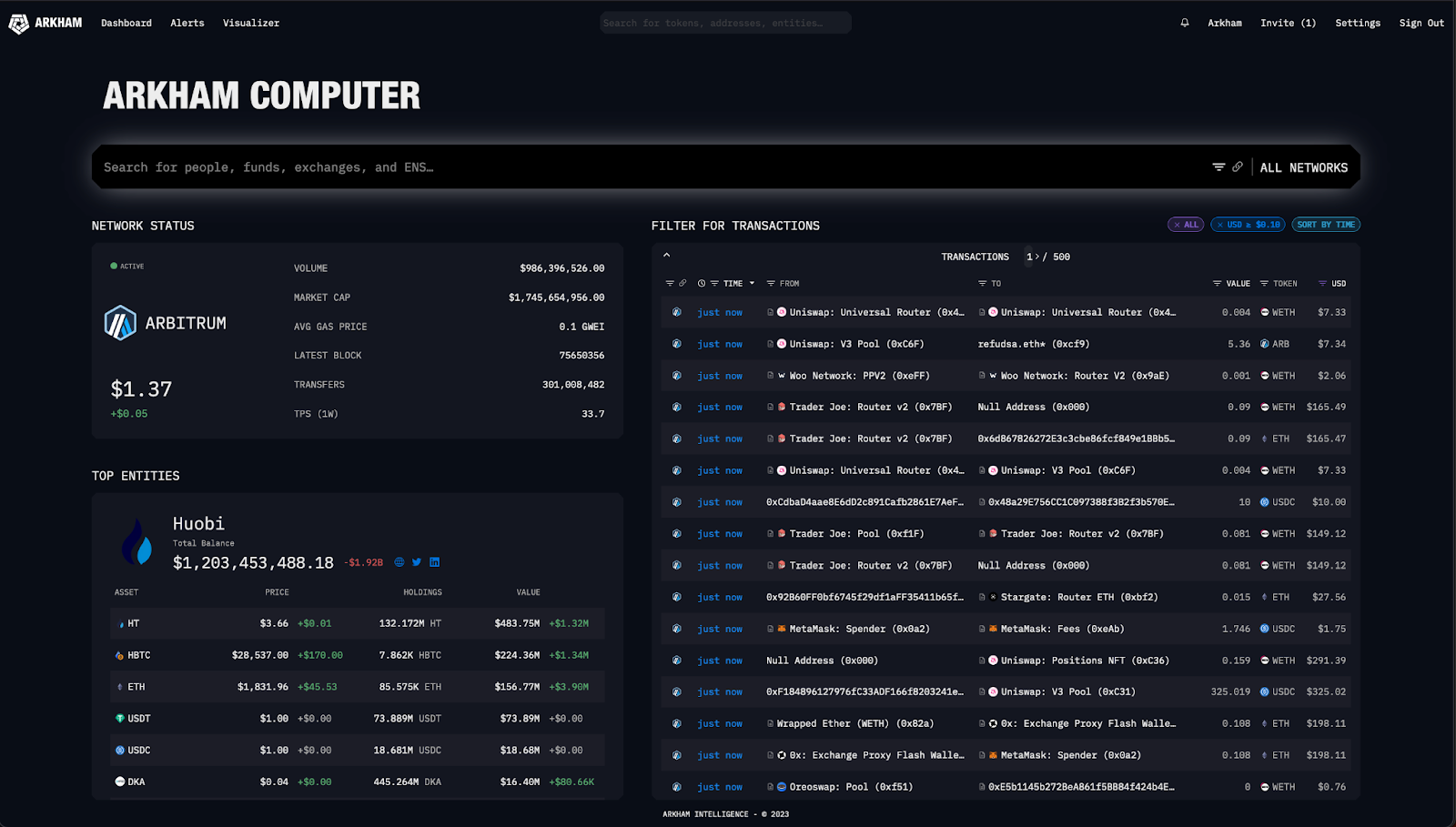The image size is (1456, 827).
Task: Open the Stargate: Router ETH recipient link
Action: 1079,598
